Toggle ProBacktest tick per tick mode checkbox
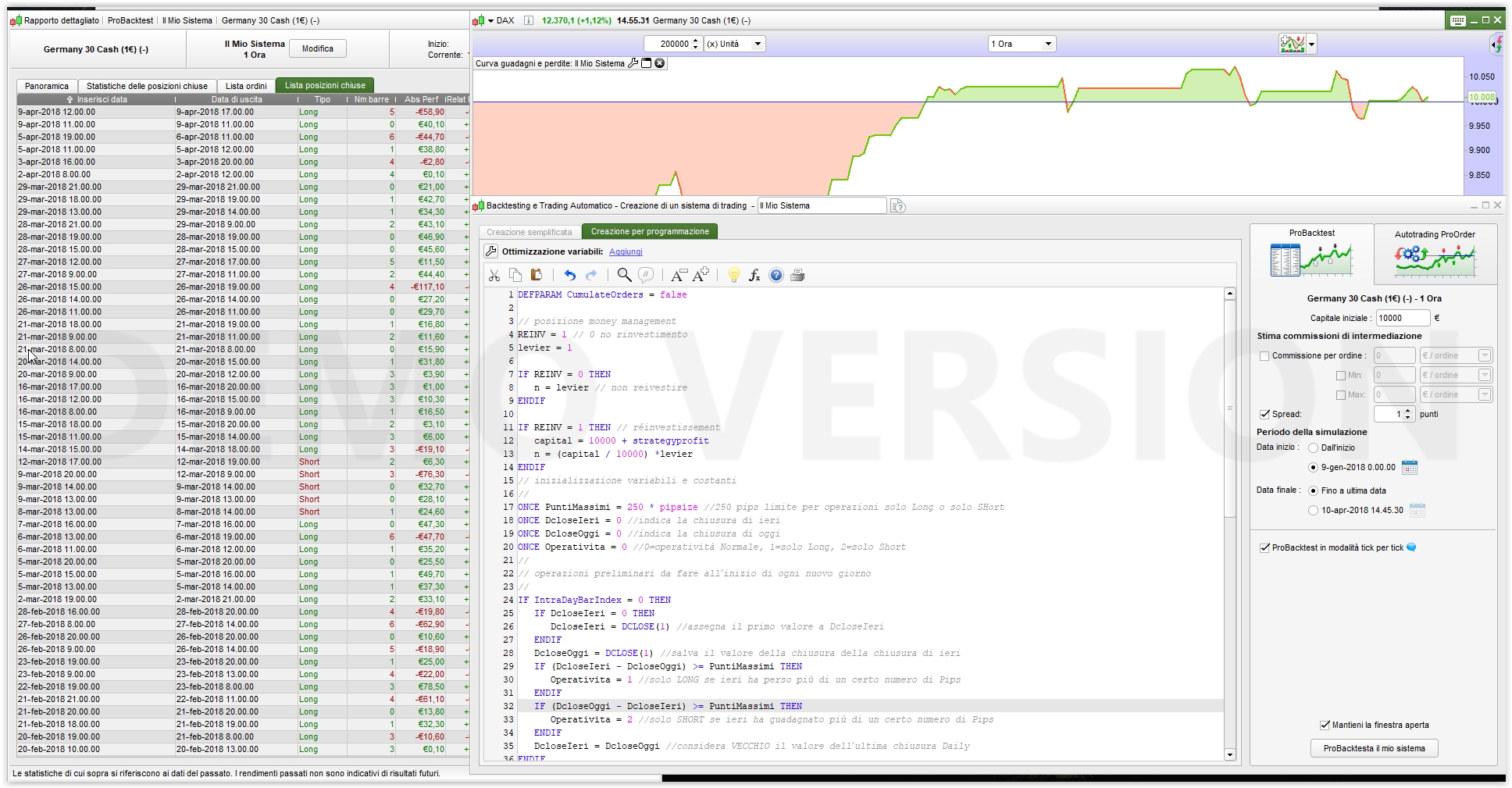This screenshot has height=788, width=1512. click(x=1264, y=547)
